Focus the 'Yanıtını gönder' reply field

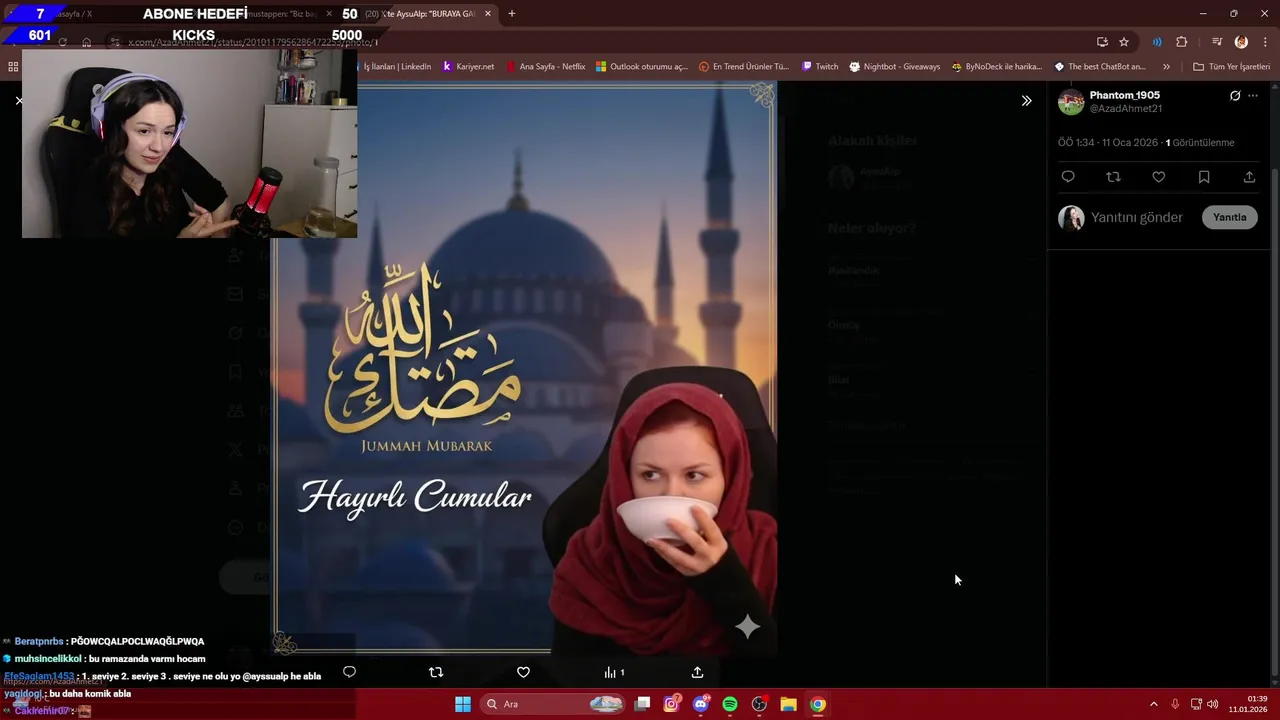tap(1137, 217)
